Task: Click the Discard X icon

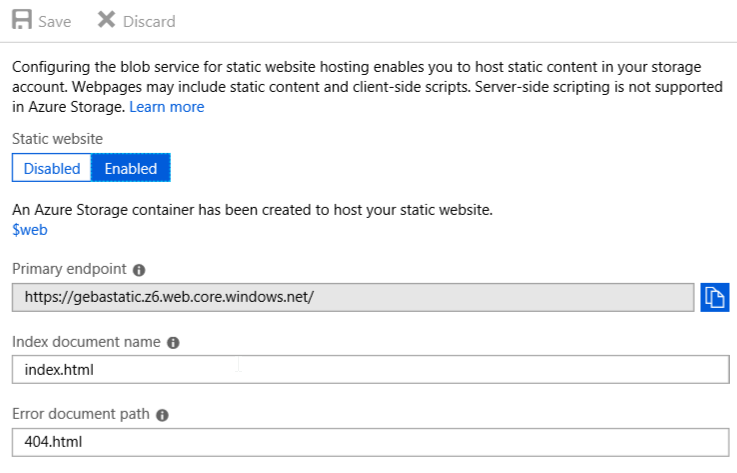Action: [106, 21]
